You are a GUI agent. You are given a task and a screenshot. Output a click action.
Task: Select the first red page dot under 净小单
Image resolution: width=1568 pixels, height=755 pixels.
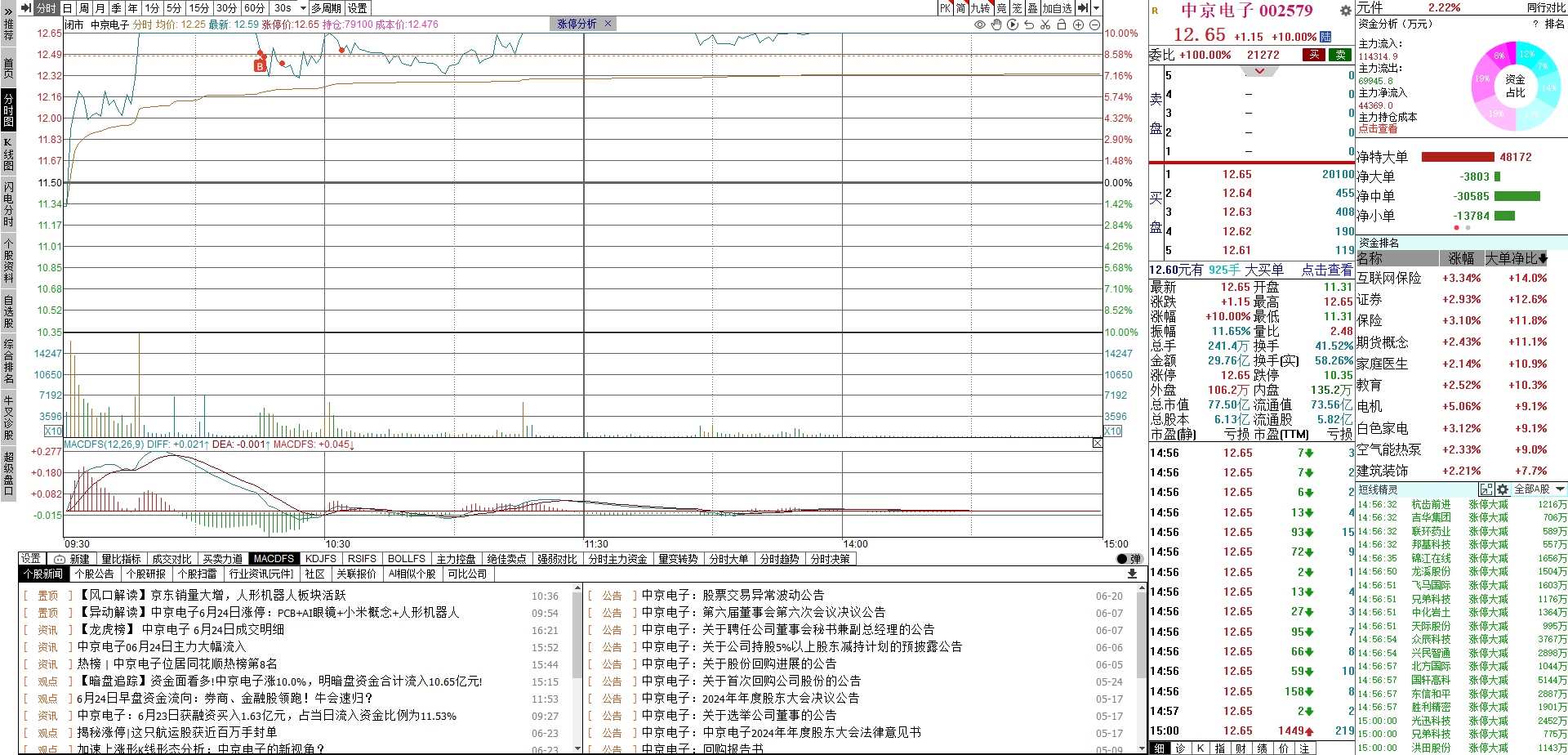pos(1456,228)
